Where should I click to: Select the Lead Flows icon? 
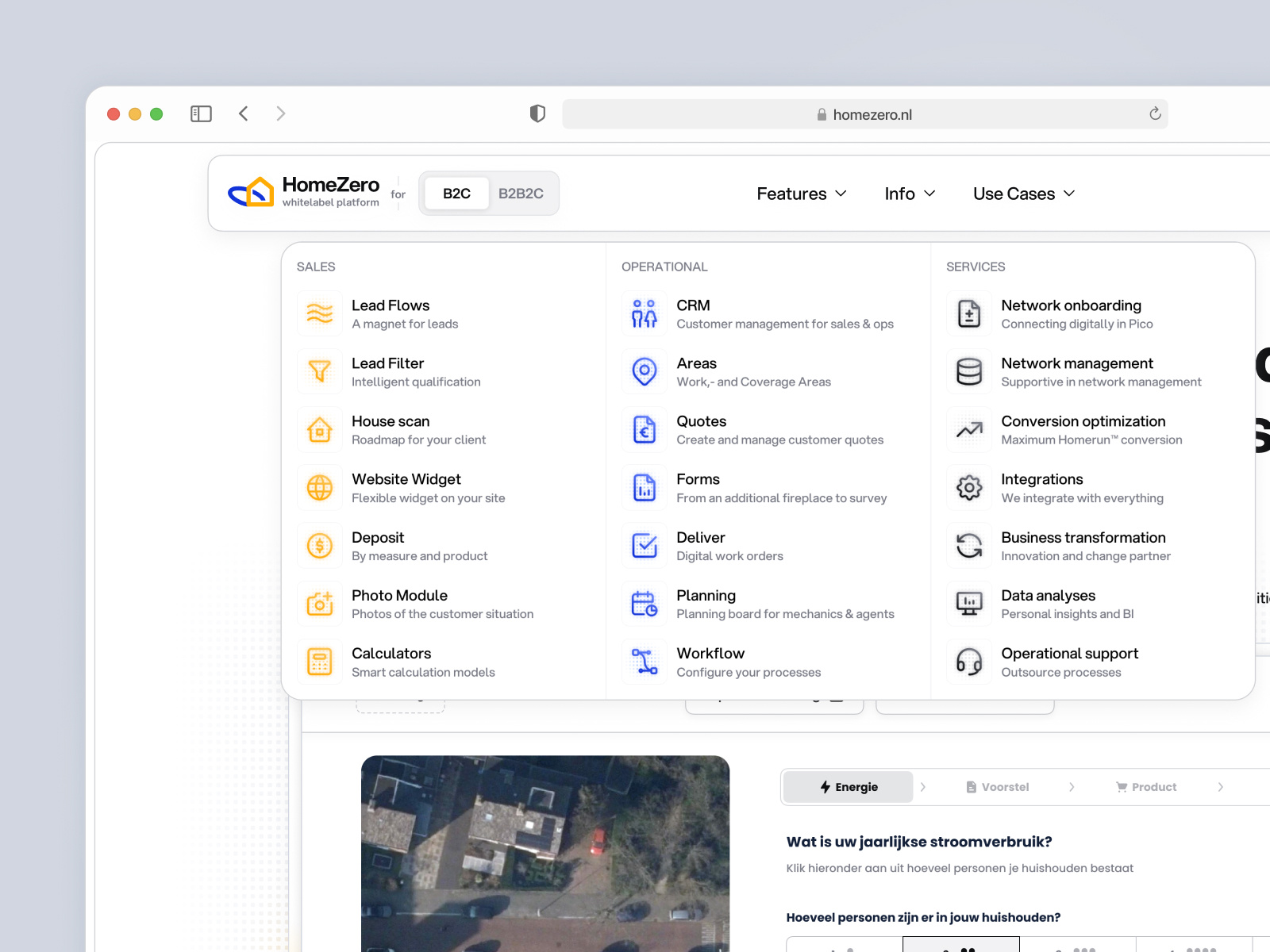click(x=319, y=313)
